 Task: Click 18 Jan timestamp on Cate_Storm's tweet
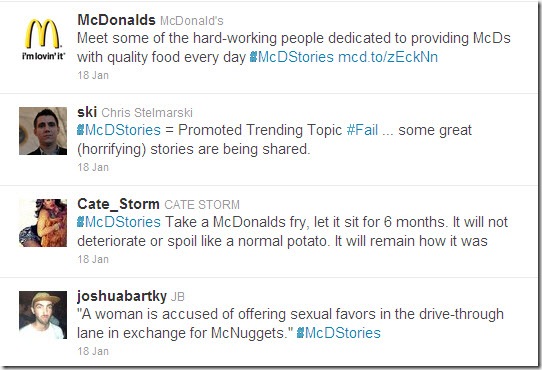pyautogui.click(x=93, y=259)
